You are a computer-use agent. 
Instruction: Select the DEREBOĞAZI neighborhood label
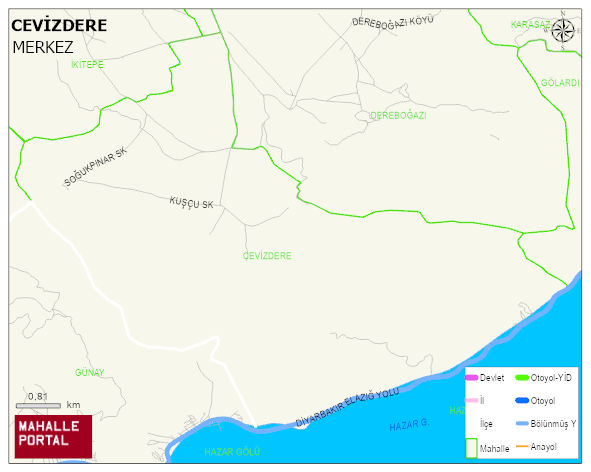[x=398, y=115]
